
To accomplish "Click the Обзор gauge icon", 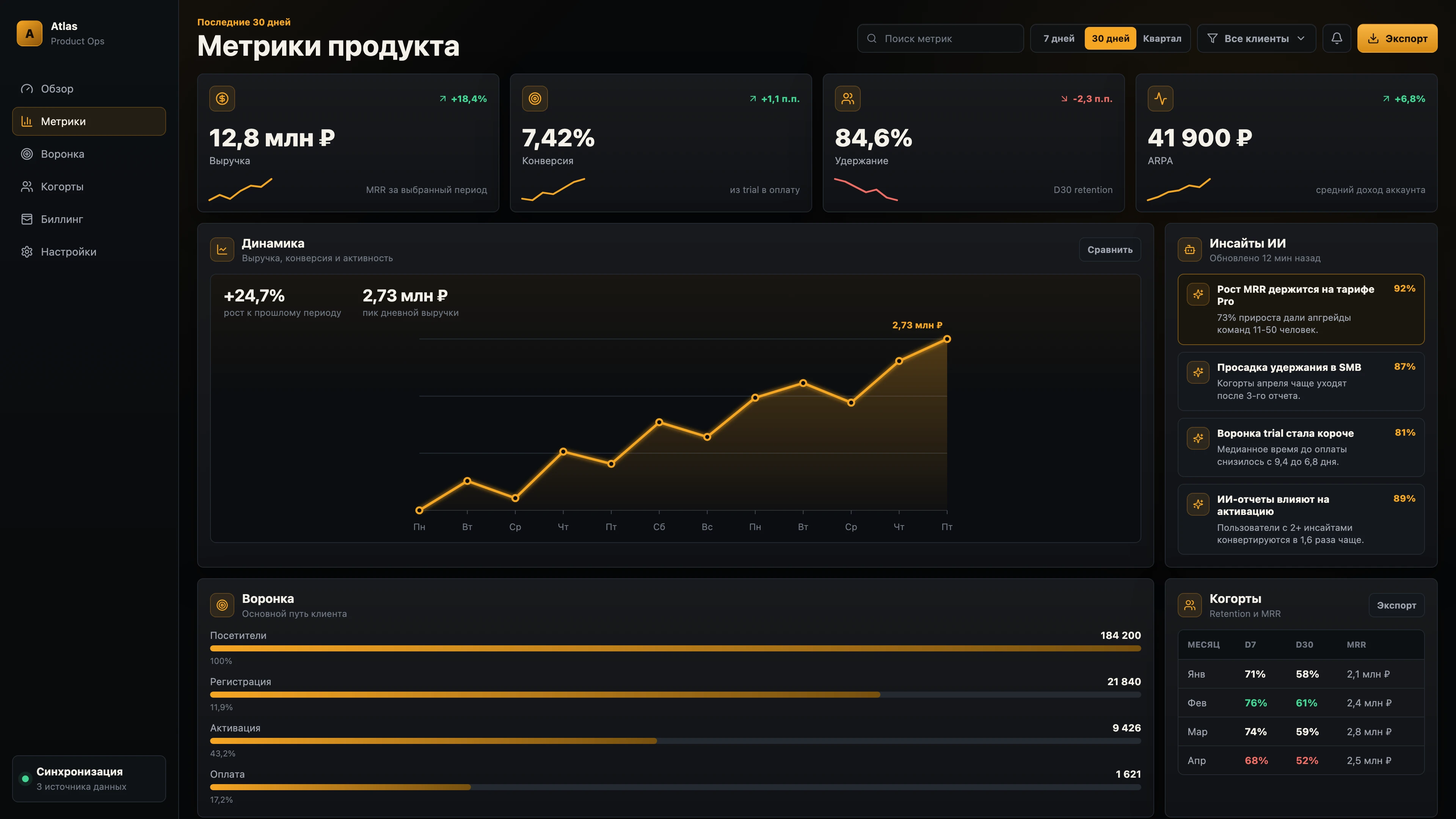I will click(x=27, y=89).
